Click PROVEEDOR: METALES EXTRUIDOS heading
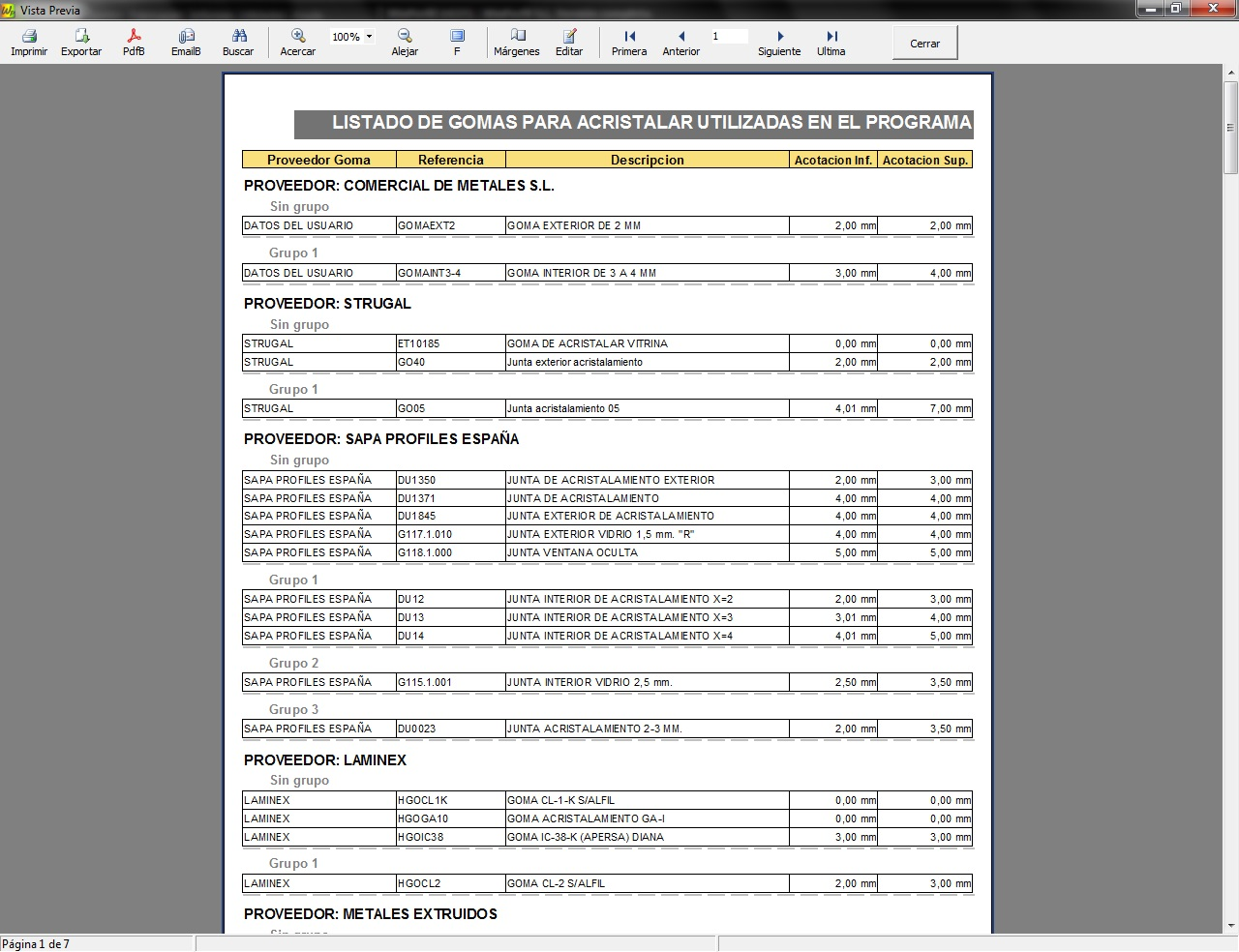Viewport: 1239px width, 952px height. 371,914
